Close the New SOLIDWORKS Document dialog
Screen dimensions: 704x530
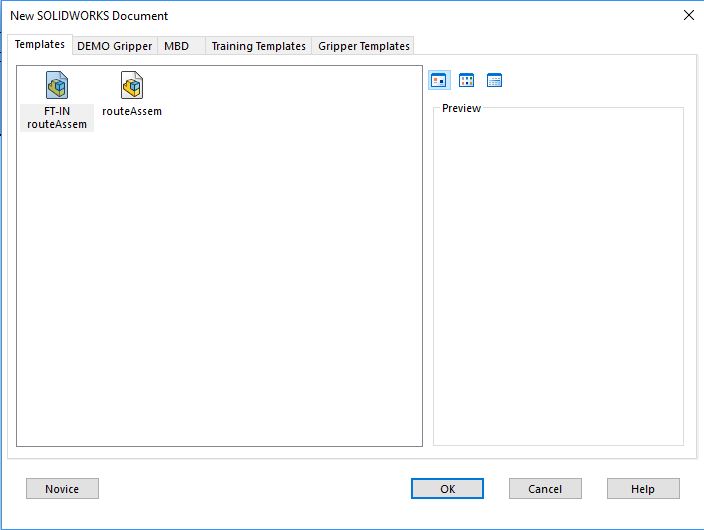tap(689, 15)
